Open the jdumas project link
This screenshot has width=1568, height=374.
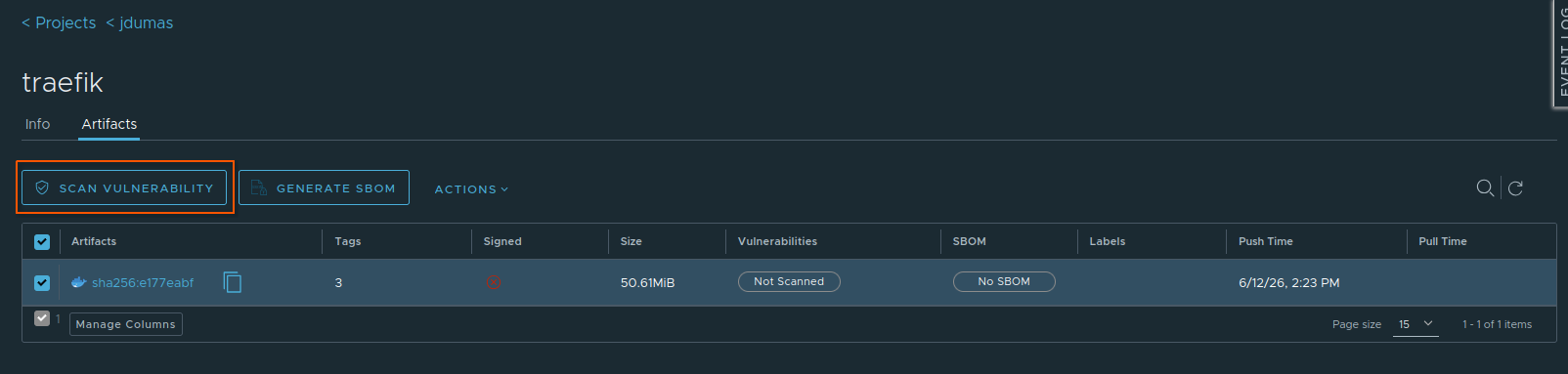[140, 22]
